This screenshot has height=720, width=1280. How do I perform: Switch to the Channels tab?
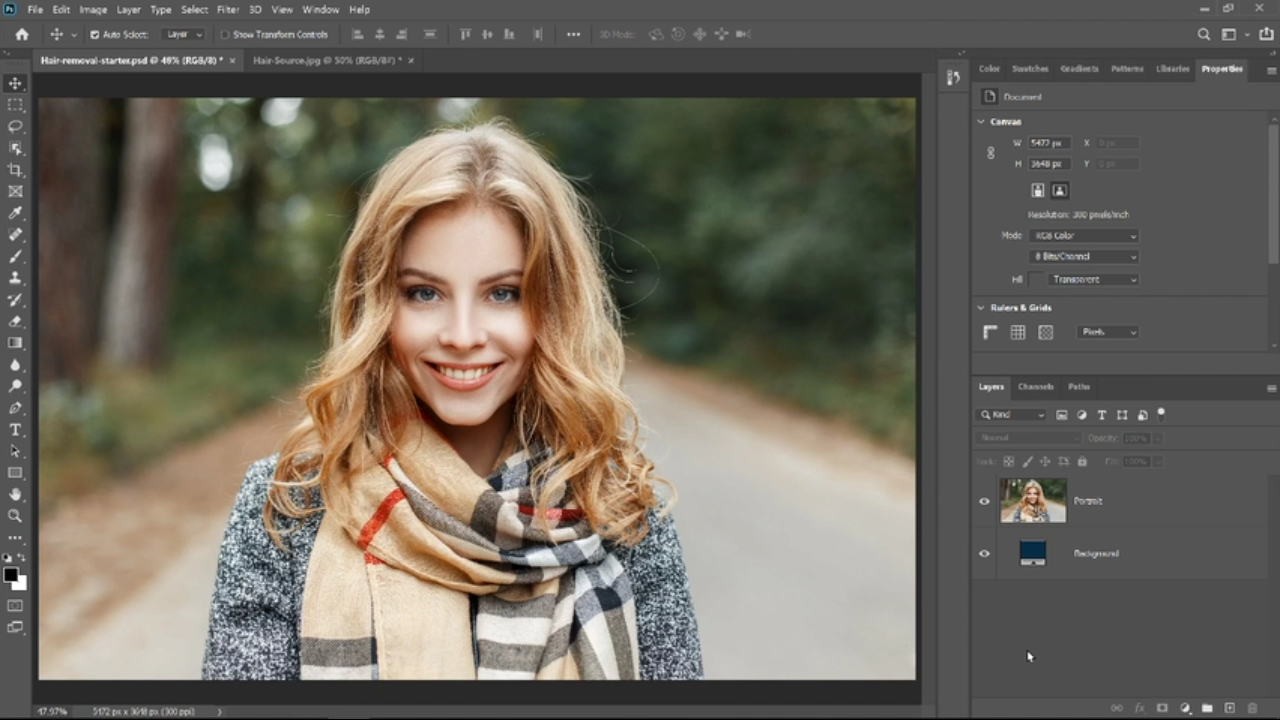[1035, 387]
